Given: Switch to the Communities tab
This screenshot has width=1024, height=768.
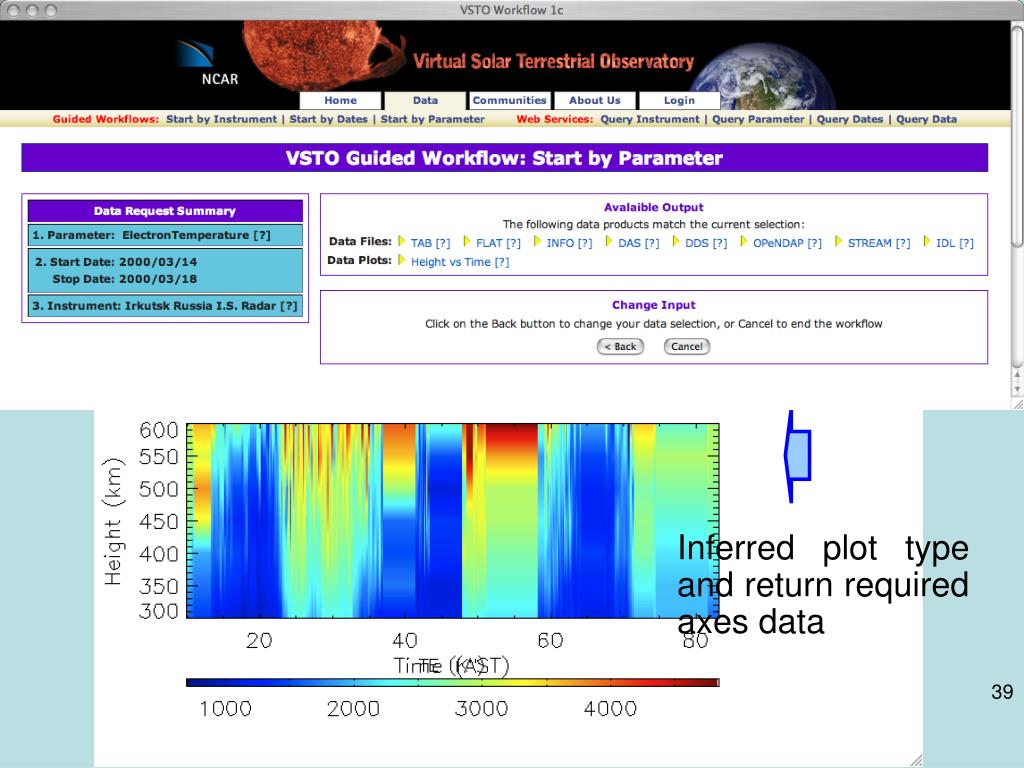Looking at the screenshot, I should click(x=509, y=100).
